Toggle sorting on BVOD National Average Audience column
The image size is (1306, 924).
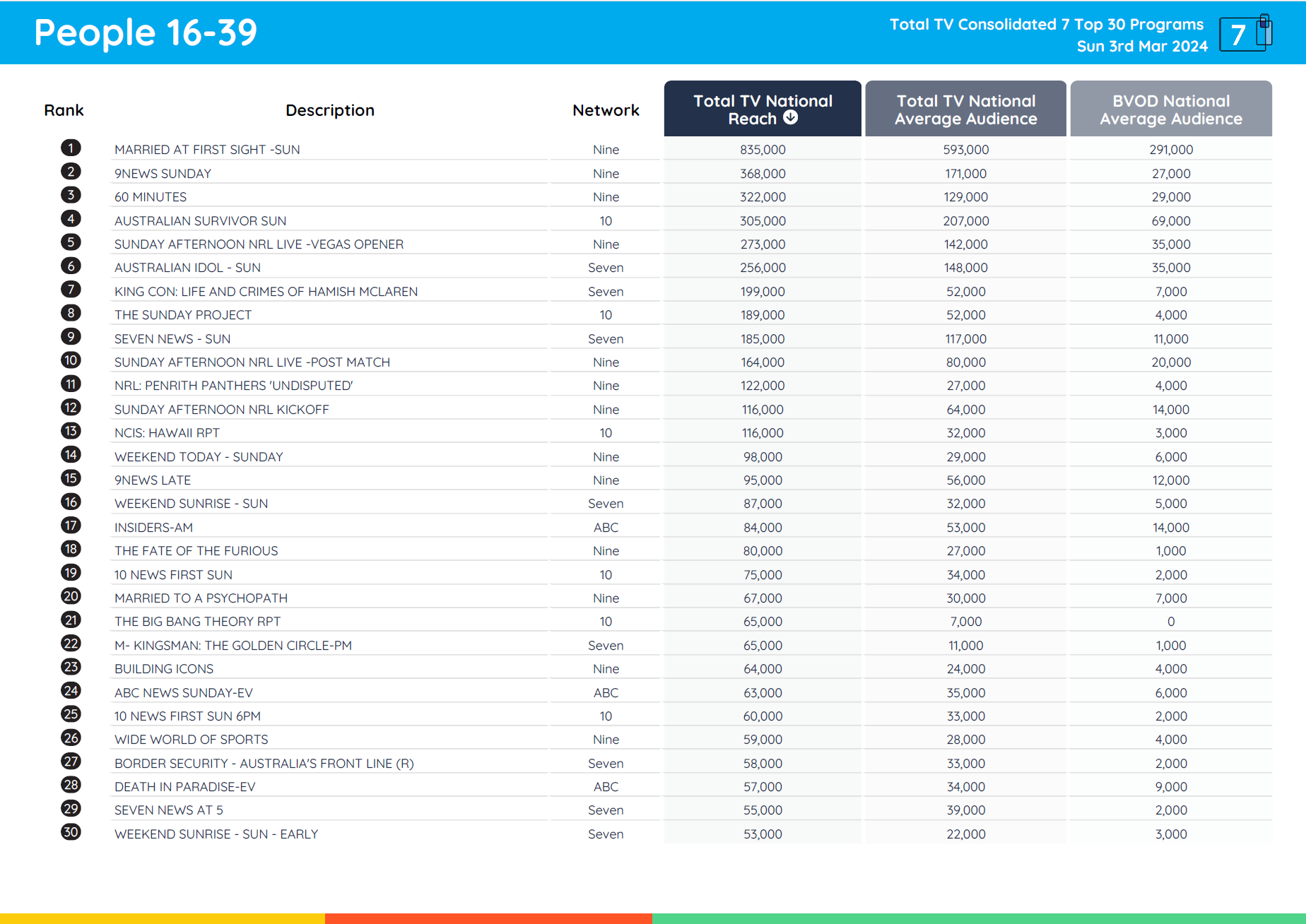point(1170,109)
